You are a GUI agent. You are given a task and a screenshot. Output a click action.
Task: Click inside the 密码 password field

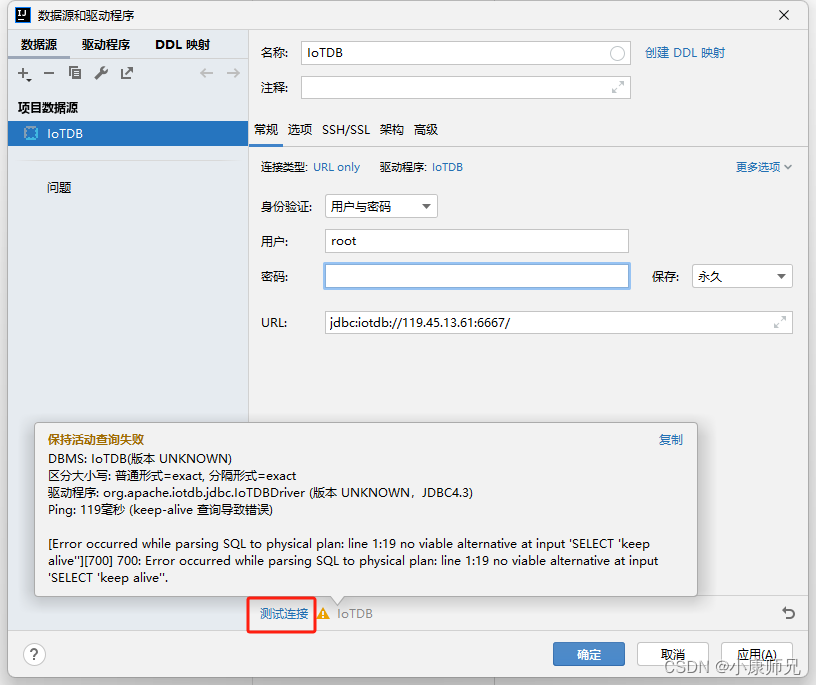(x=476, y=276)
